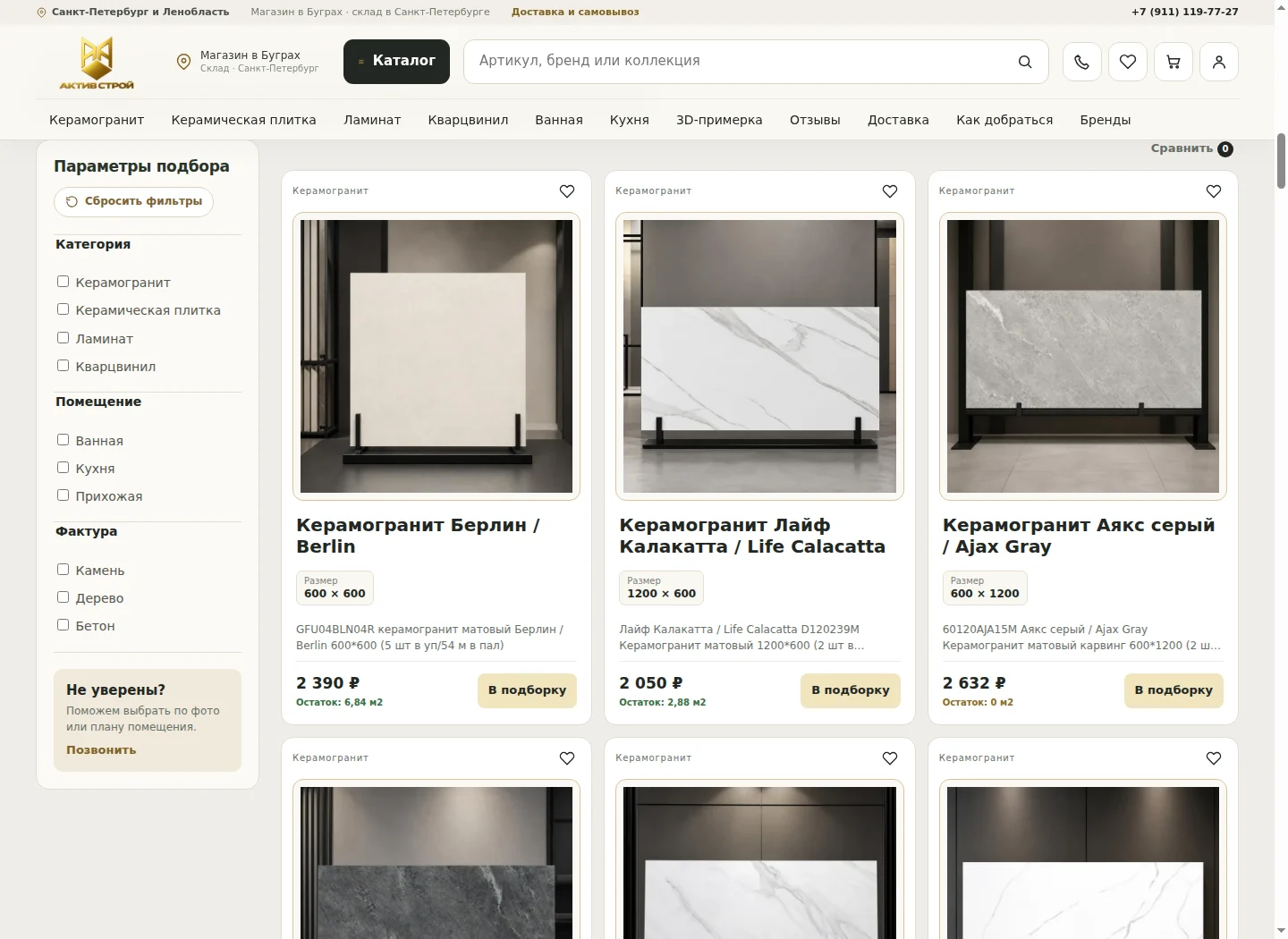This screenshot has height=939, width=1288.
Task: Check the Кухня room filter
Action: (x=63, y=468)
